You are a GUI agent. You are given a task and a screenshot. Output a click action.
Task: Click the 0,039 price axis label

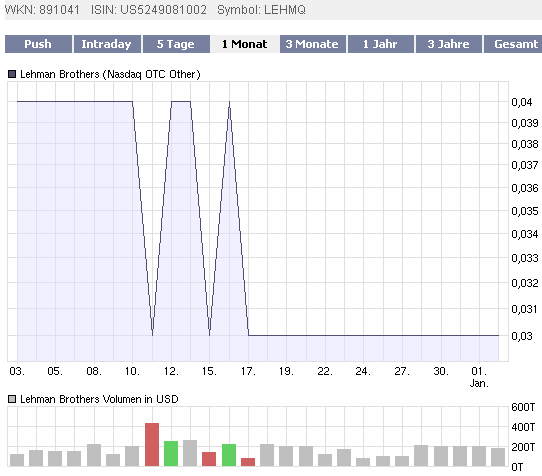[525, 123]
